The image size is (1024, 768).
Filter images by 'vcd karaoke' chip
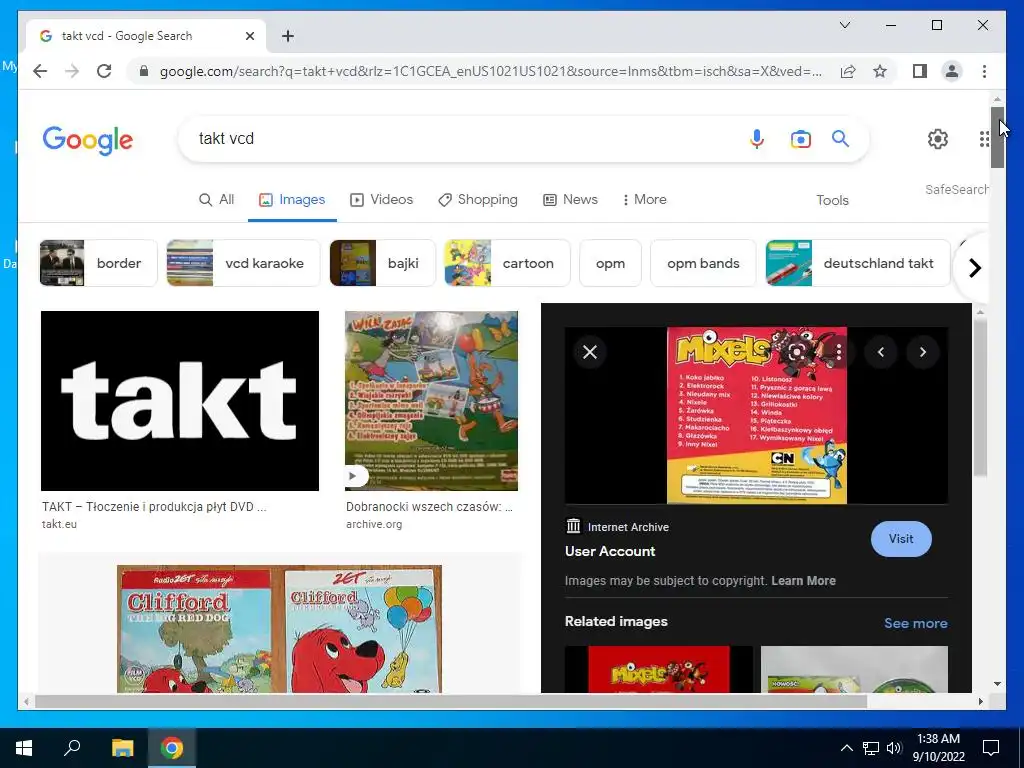pos(244,263)
